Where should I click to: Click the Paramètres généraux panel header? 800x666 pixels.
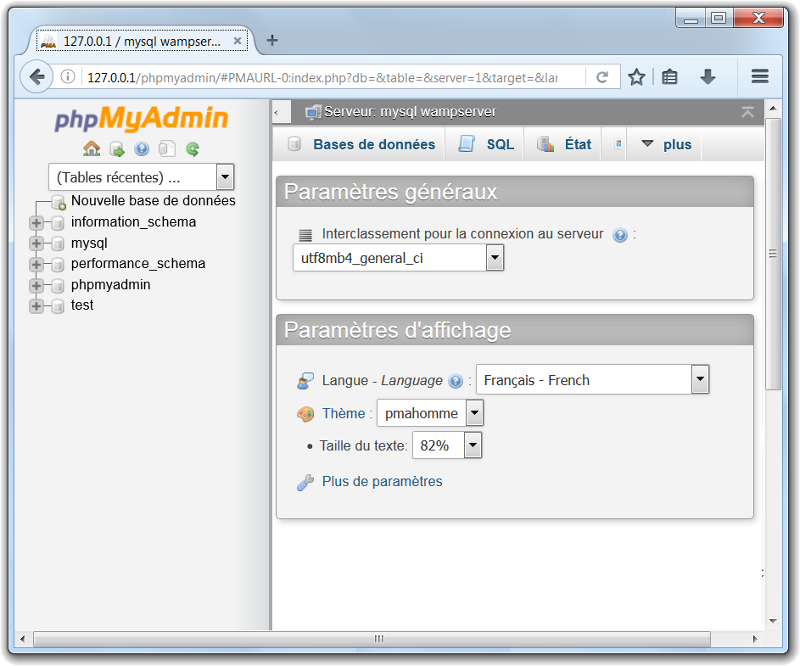tap(515, 192)
